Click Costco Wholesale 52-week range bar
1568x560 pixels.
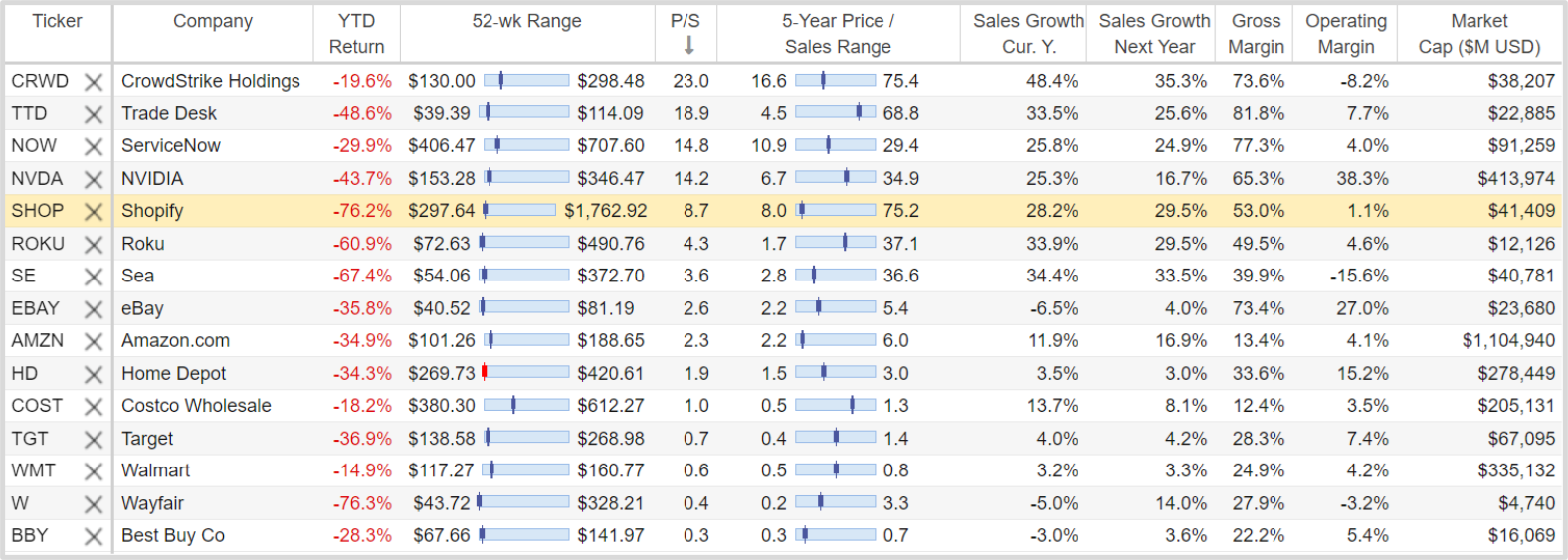click(x=526, y=405)
